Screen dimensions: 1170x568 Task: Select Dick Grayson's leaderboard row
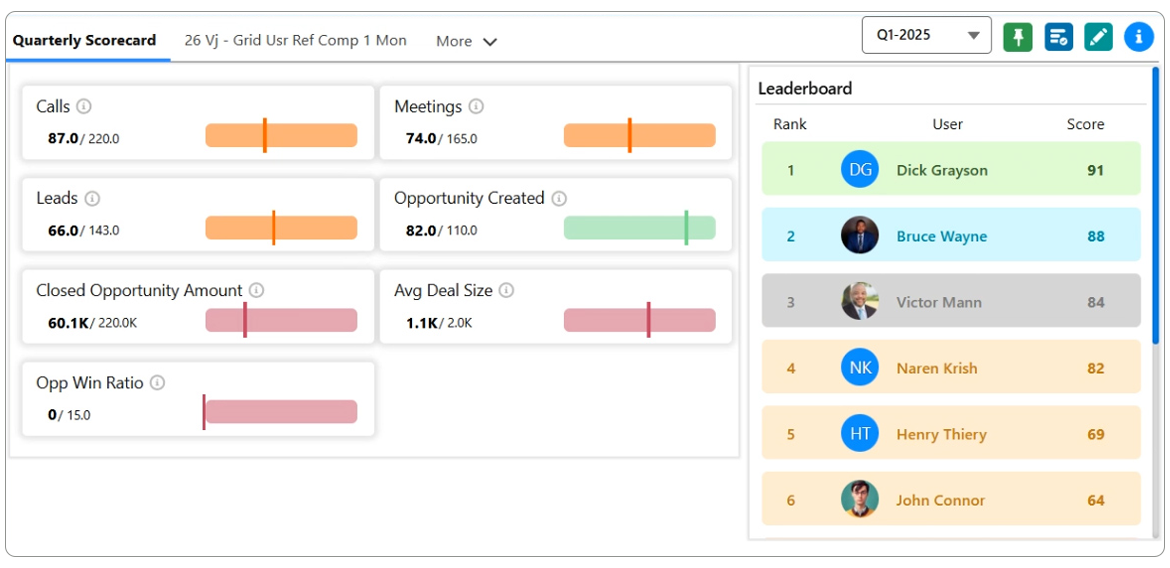pos(950,169)
